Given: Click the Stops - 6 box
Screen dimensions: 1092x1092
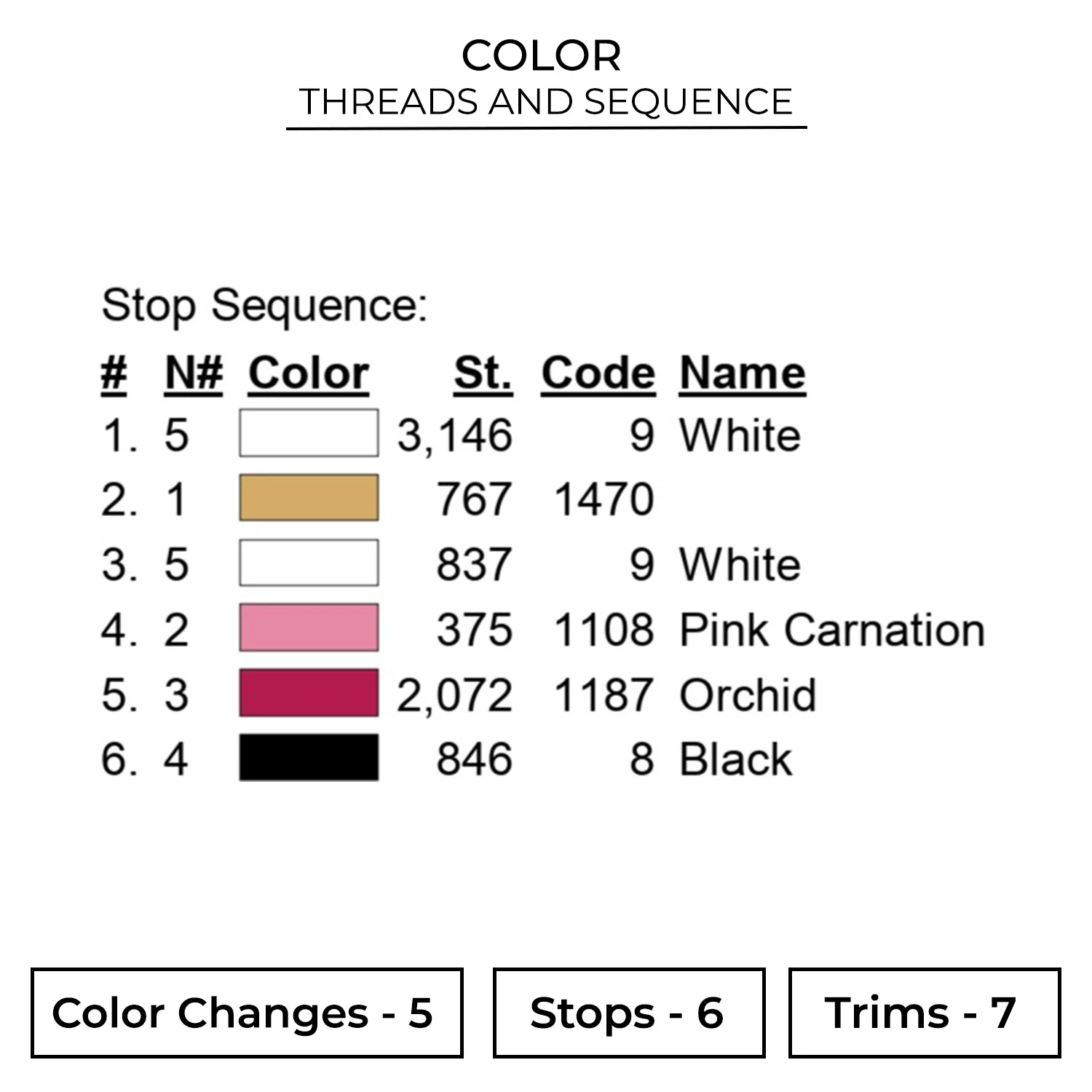Looking at the screenshot, I should click(628, 1013).
